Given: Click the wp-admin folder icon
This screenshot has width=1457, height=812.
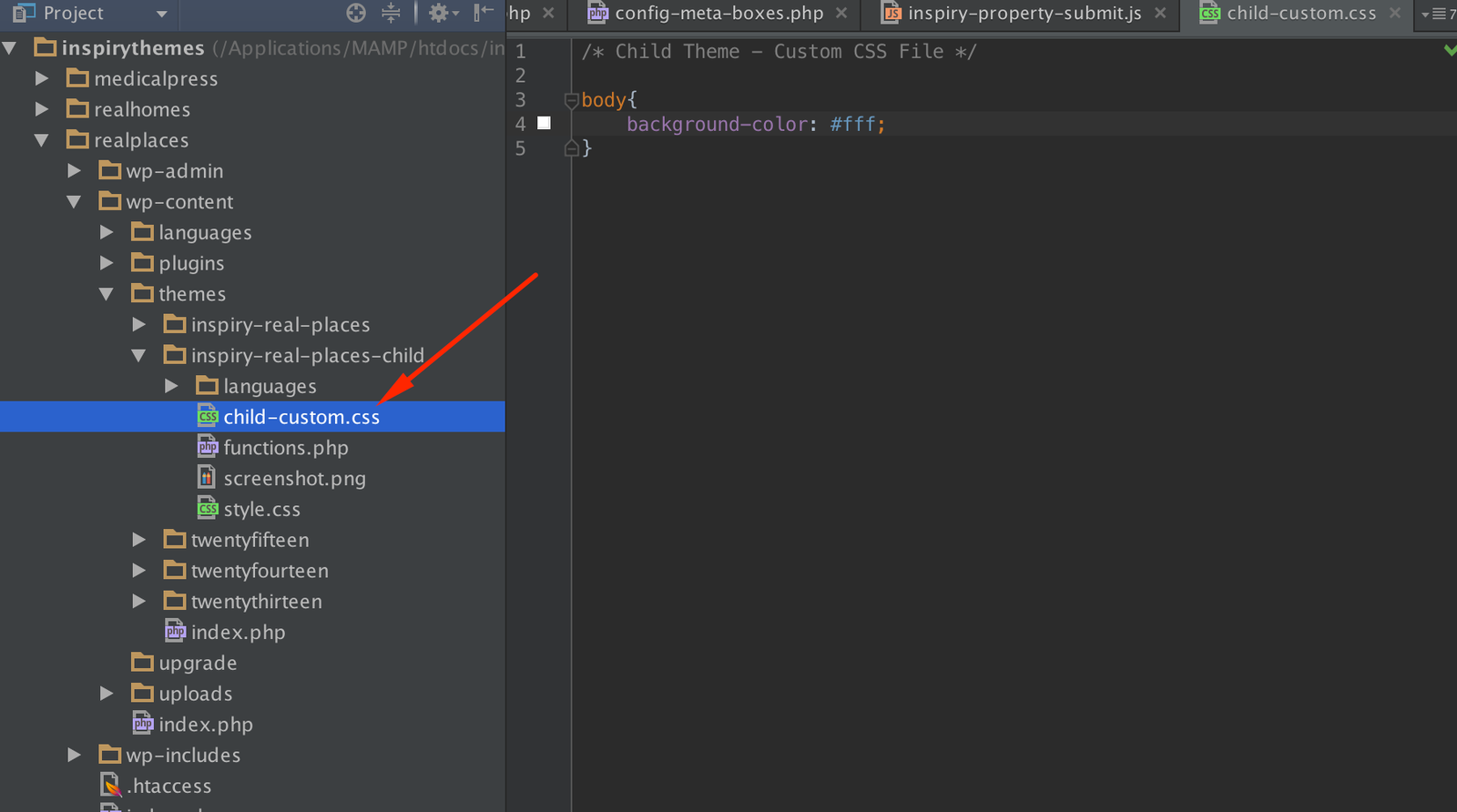Looking at the screenshot, I should tap(110, 170).
